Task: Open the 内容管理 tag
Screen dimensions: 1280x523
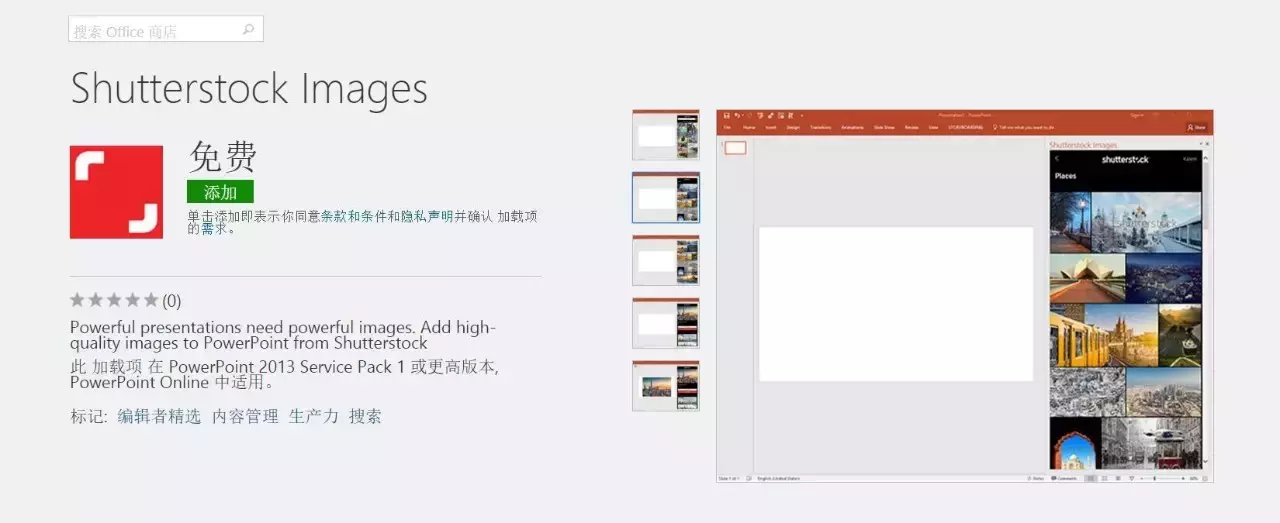Action: tap(245, 416)
